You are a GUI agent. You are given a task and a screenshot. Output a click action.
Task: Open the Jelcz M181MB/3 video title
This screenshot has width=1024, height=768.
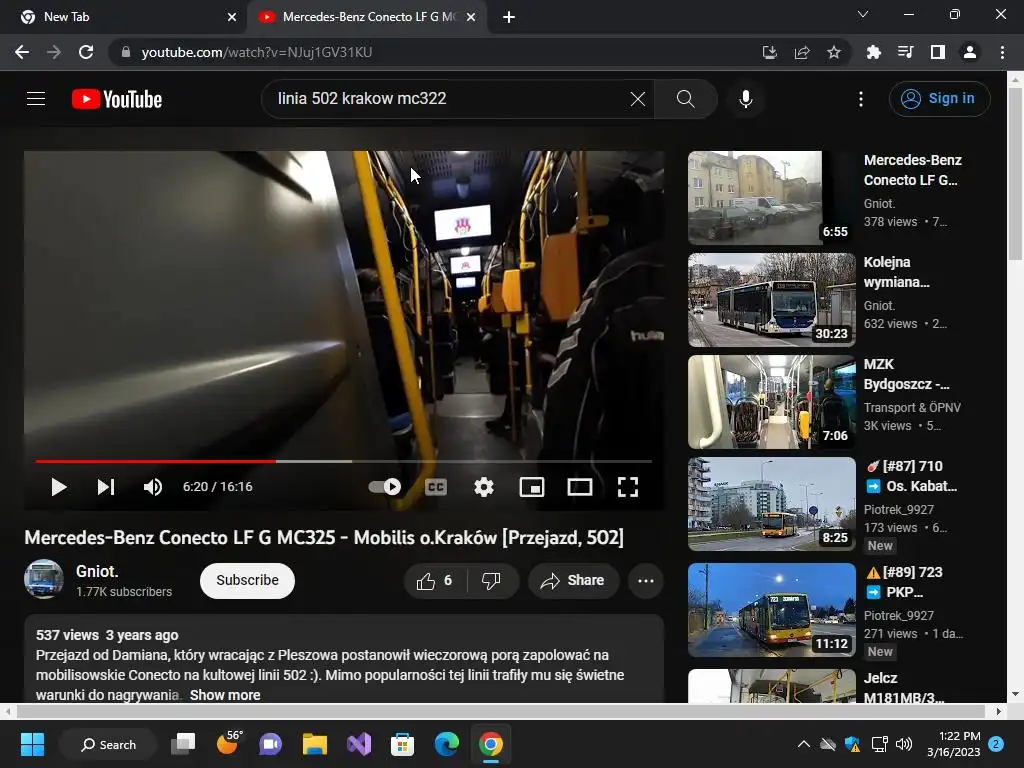(x=904, y=688)
